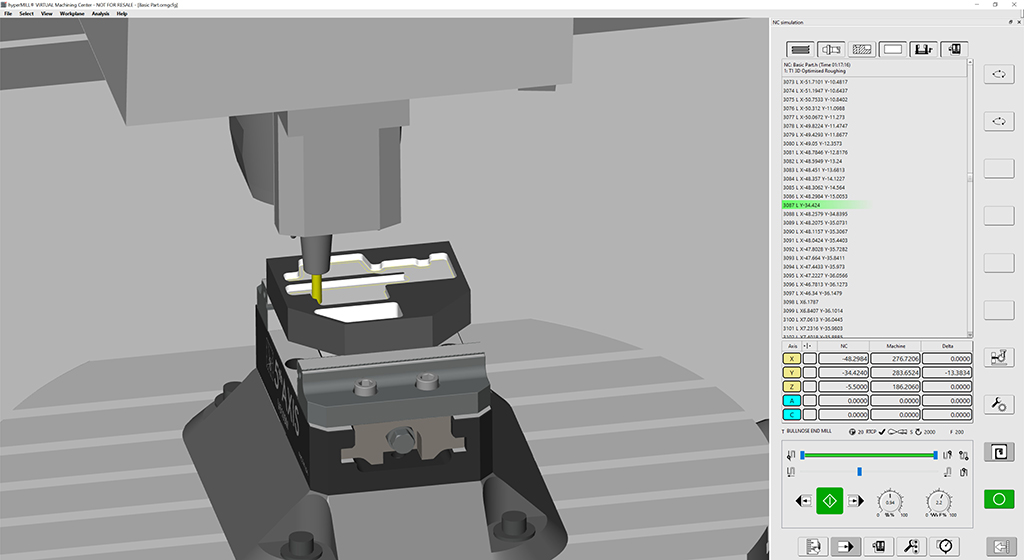Toggle the Z axis checkbox
Screen dimensions: 1024x560
click(810, 386)
